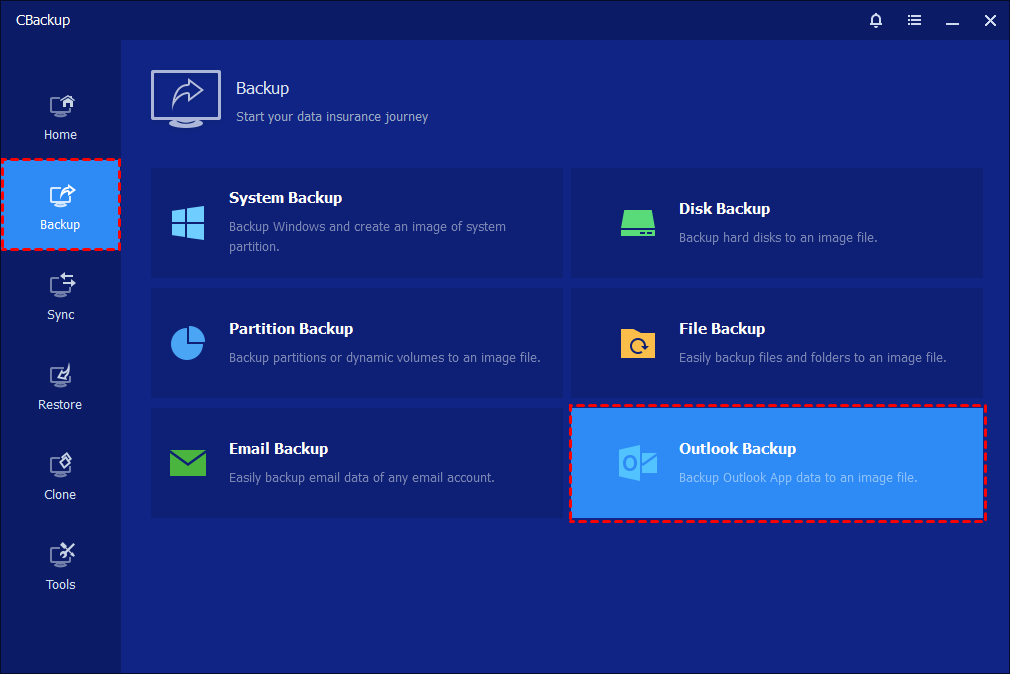Image resolution: width=1010 pixels, height=674 pixels.
Task: Open the Sync section in sidebar
Action: 60,297
